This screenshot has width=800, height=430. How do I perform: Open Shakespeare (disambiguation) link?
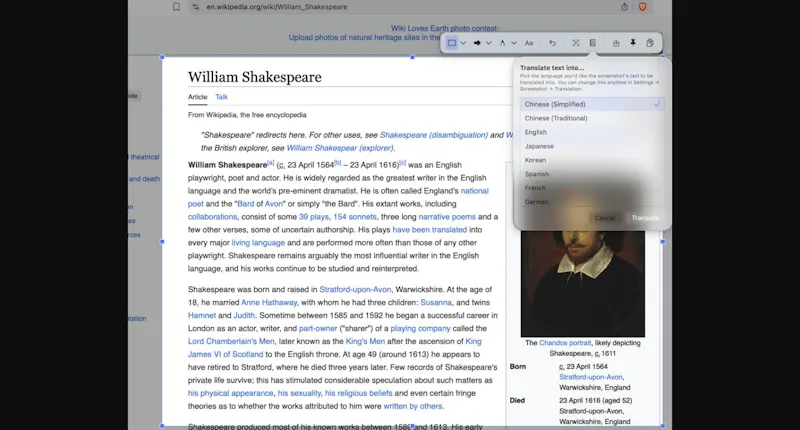[434, 135]
